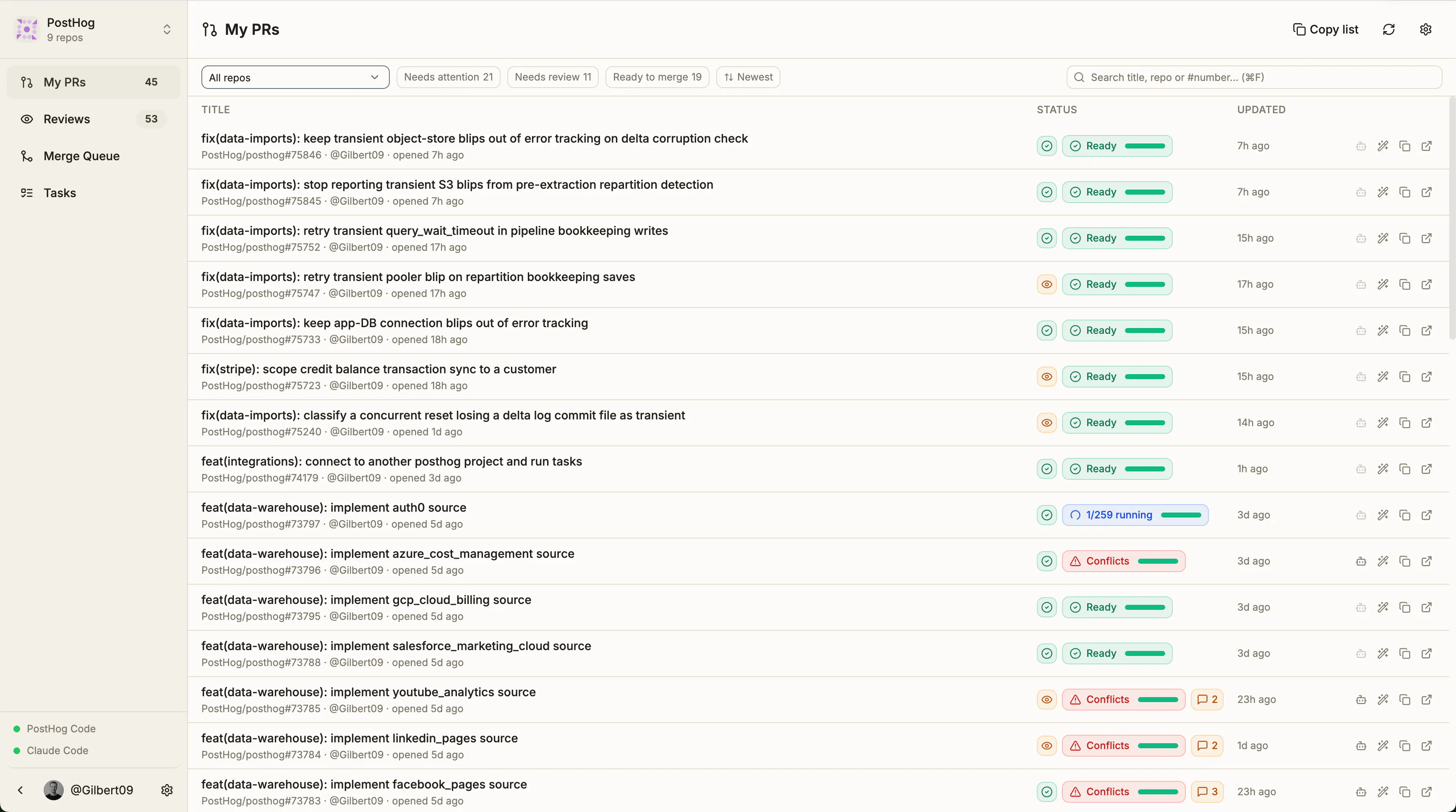
Task: Open salesforce_marketing_cloud PR via external link icon
Action: tap(1427, 653)
